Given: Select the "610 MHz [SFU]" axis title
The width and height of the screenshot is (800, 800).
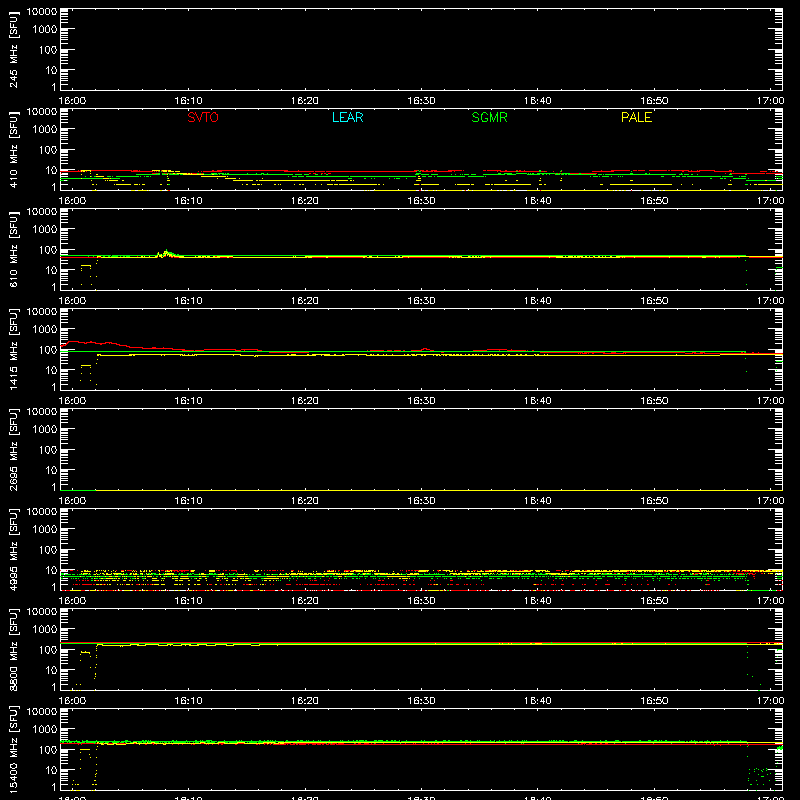Looking at the screenshot, I should click(13, 249).
